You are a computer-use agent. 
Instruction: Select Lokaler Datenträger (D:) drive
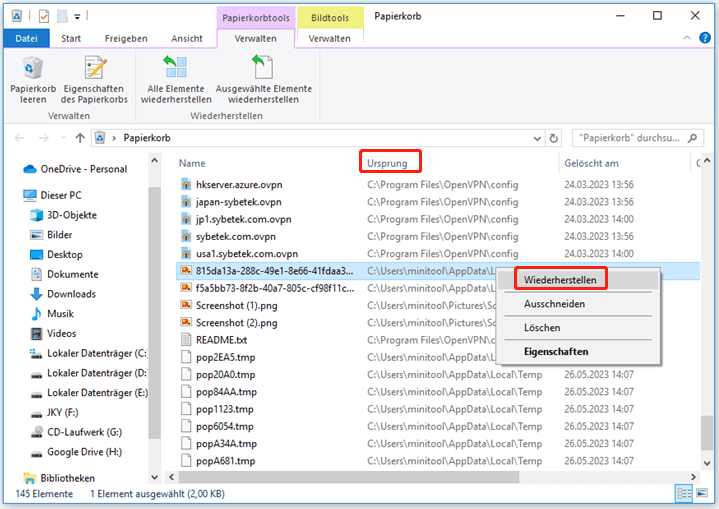click(x=88, y=373)
